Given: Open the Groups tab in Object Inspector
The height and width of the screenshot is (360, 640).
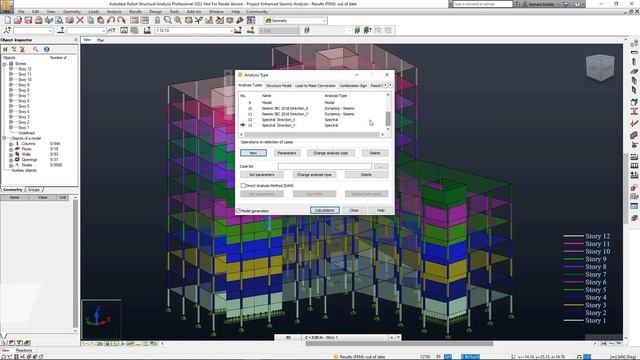Looking at the screenshot, I should (x=34, y=190).
